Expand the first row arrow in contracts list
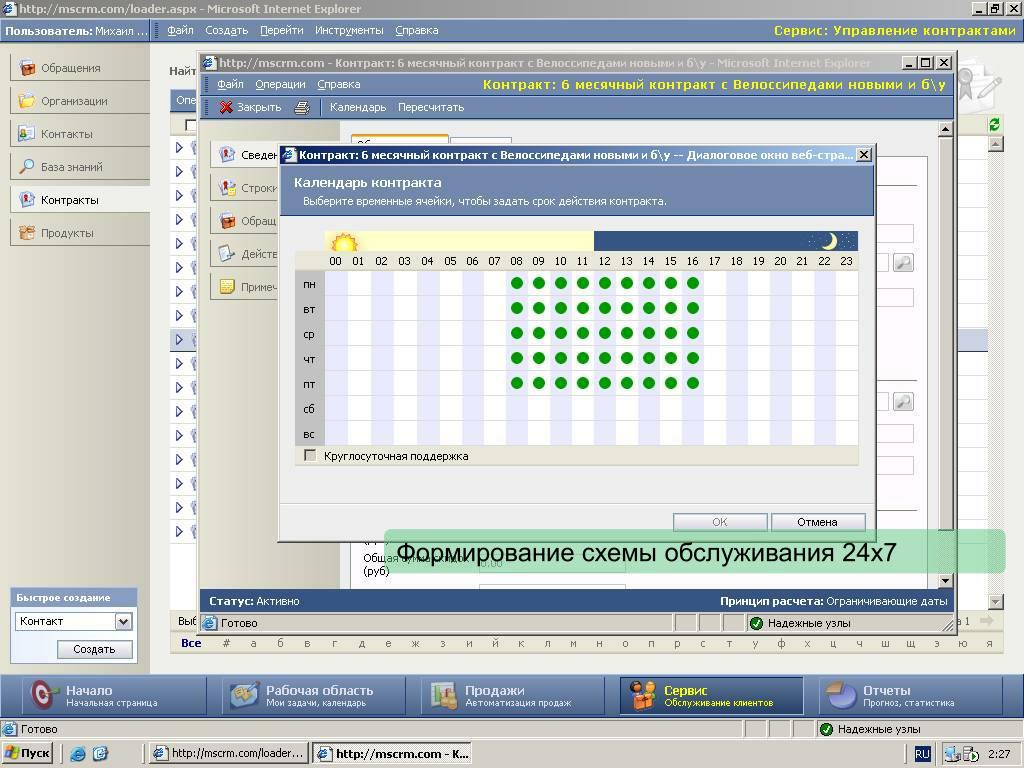Screen dimensions: 1024x768 (x=179, y=147)
